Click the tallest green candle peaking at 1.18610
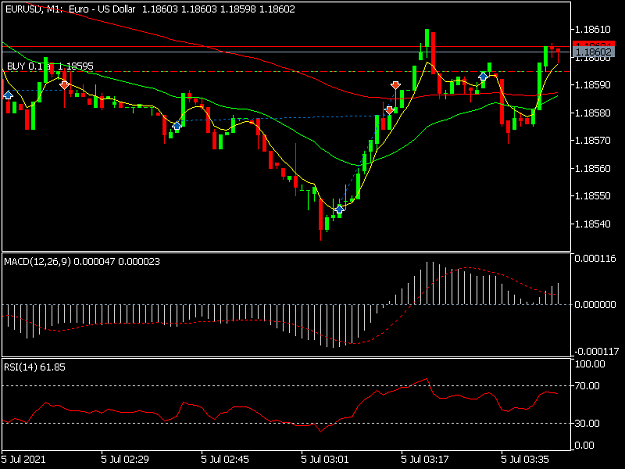This screenshot has height=469, width=625. click(x=427, y=39)
